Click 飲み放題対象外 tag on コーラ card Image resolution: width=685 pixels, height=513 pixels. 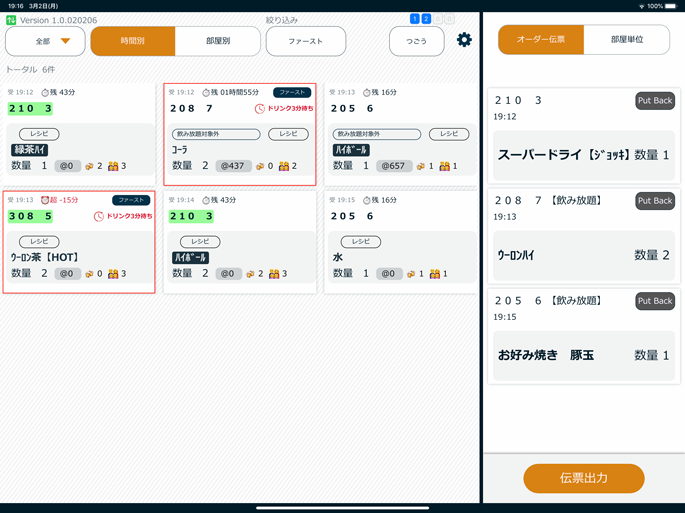(216, 134)
